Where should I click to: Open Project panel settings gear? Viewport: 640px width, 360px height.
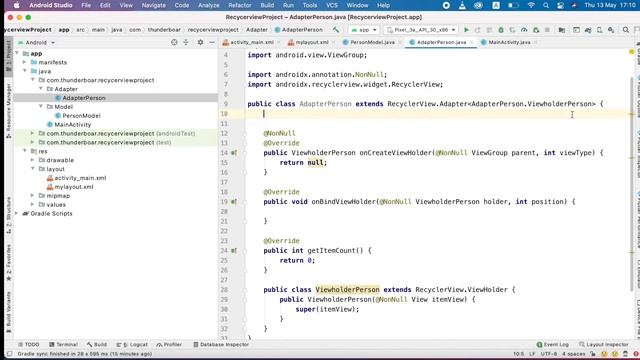tap(200, 42)
